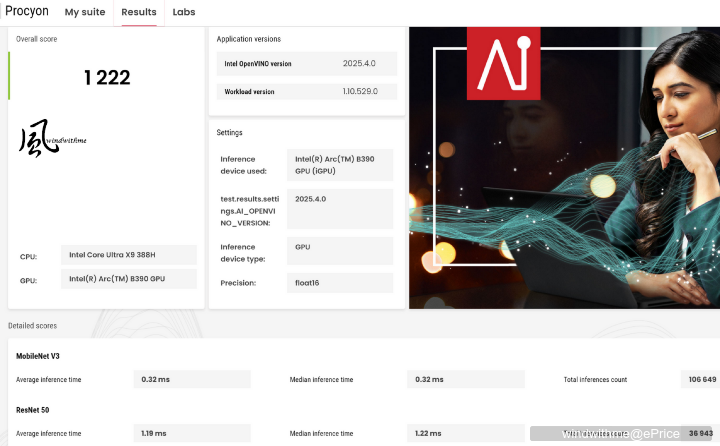Select Precision value float16
Screen dimensions: 720x446
[340, 283]
